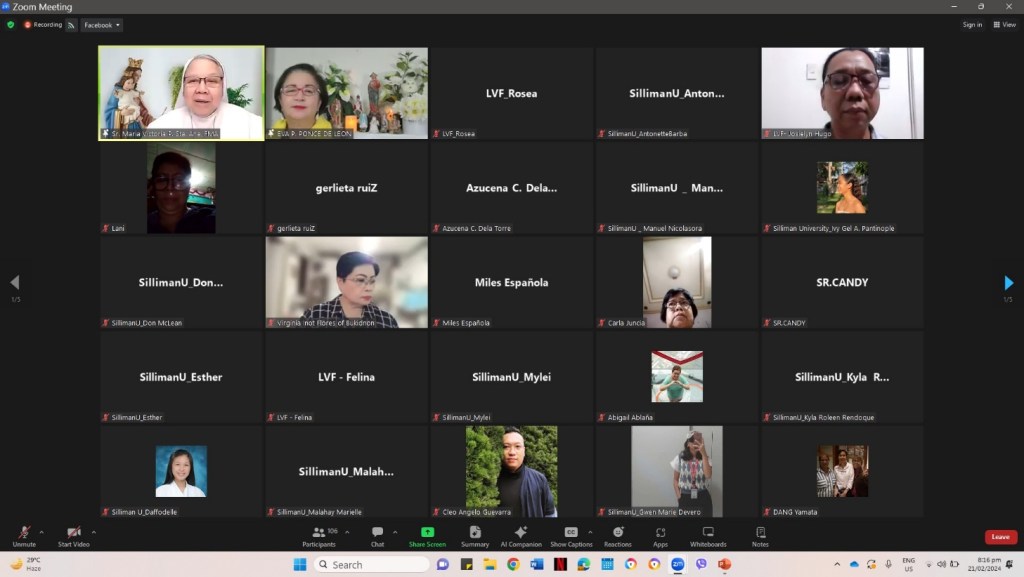Open the Reactions menu

[x=617, y=535]
